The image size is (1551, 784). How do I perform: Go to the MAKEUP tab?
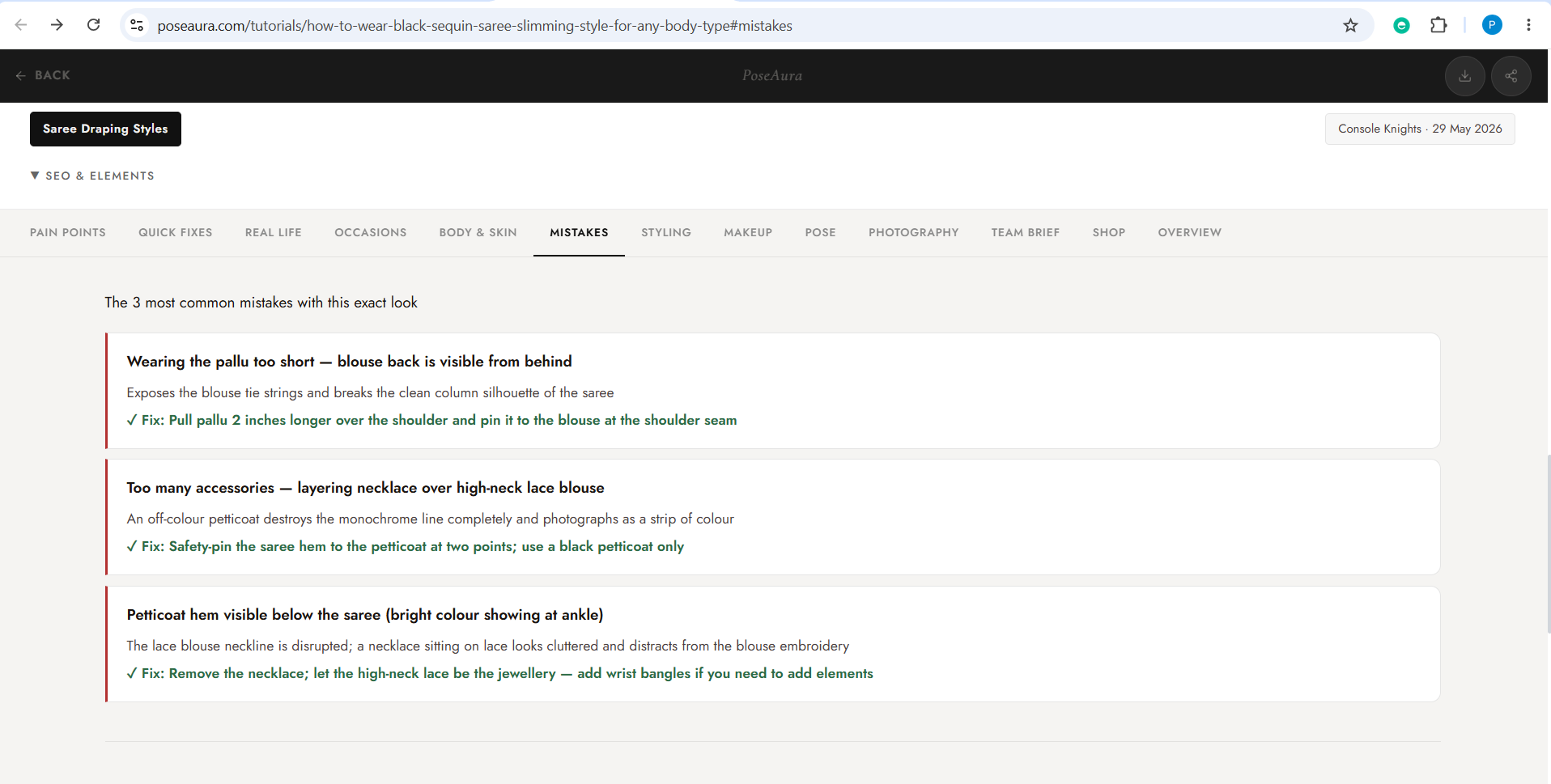pos(748,232)
